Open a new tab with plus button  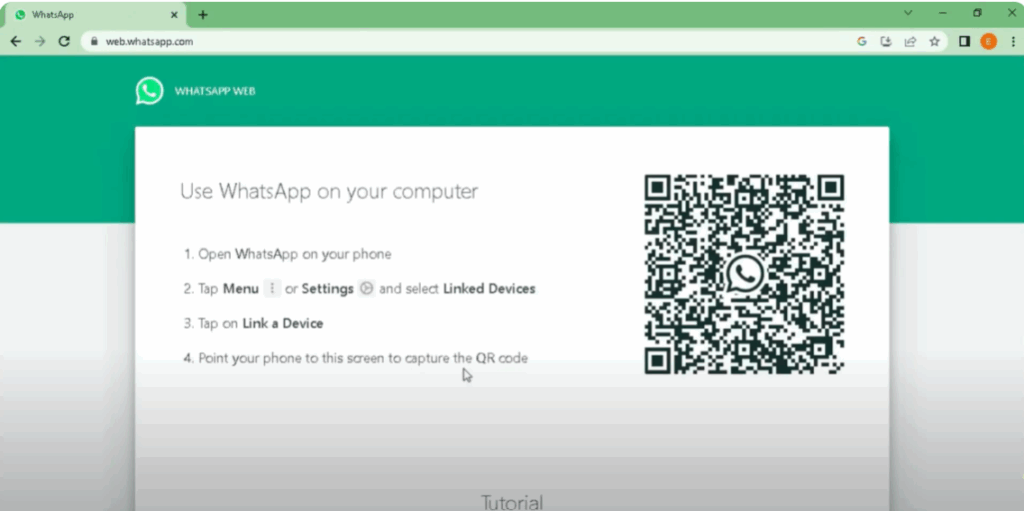pyautogui.click(x=202, y=14)
